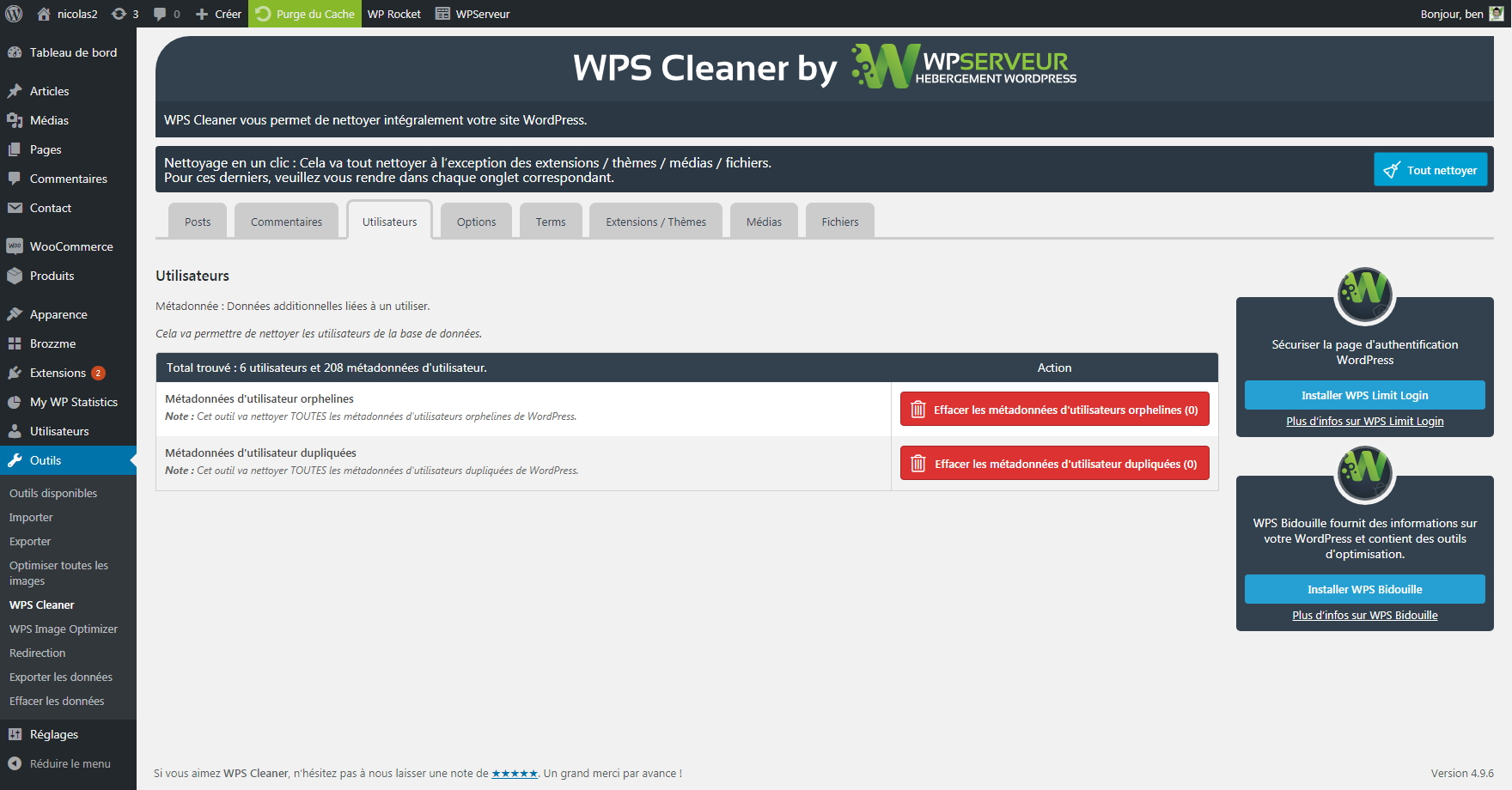
Task: Open Plus d'infos sur WPS Limit Login link
Action: tap(1364, 421)
